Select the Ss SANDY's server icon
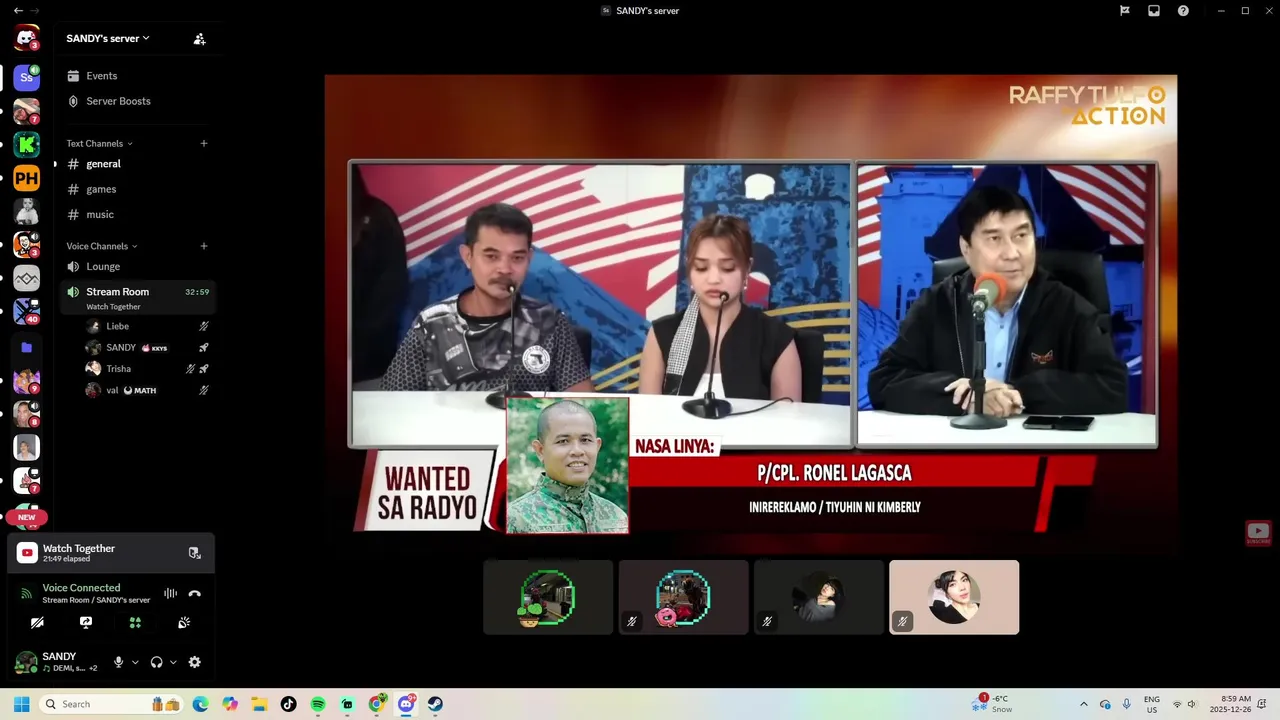 click(26, 77)
